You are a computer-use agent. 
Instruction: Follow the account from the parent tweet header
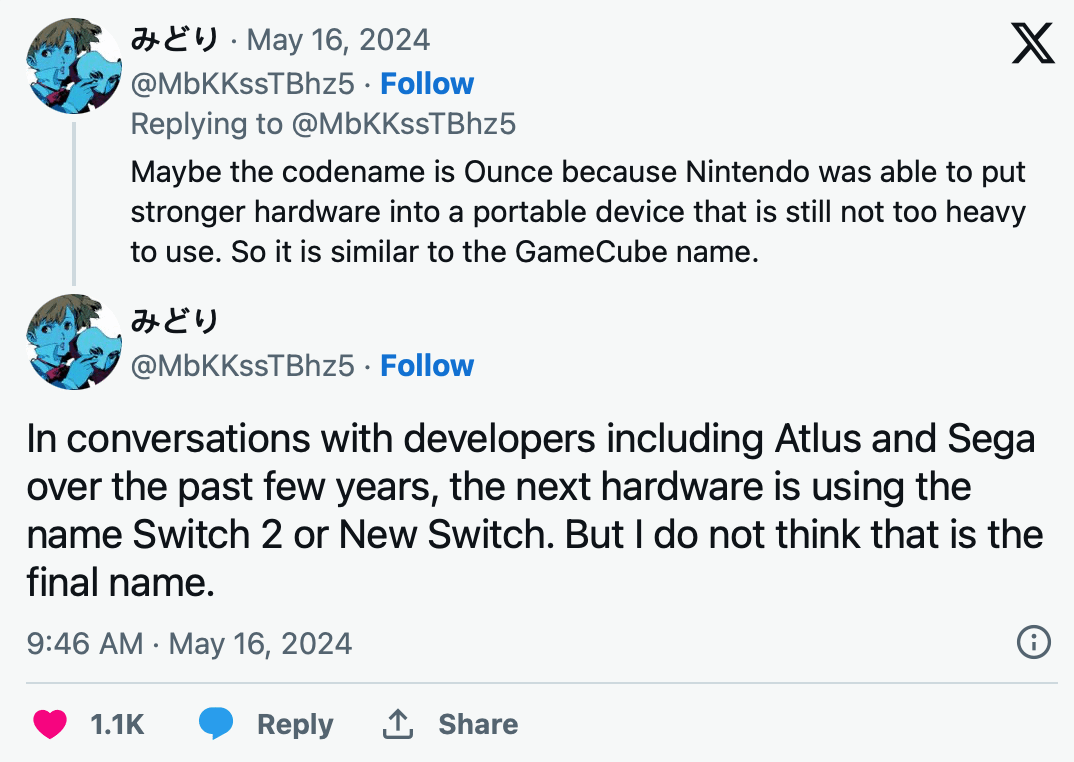pyautogui.click(x=427, y=83)
